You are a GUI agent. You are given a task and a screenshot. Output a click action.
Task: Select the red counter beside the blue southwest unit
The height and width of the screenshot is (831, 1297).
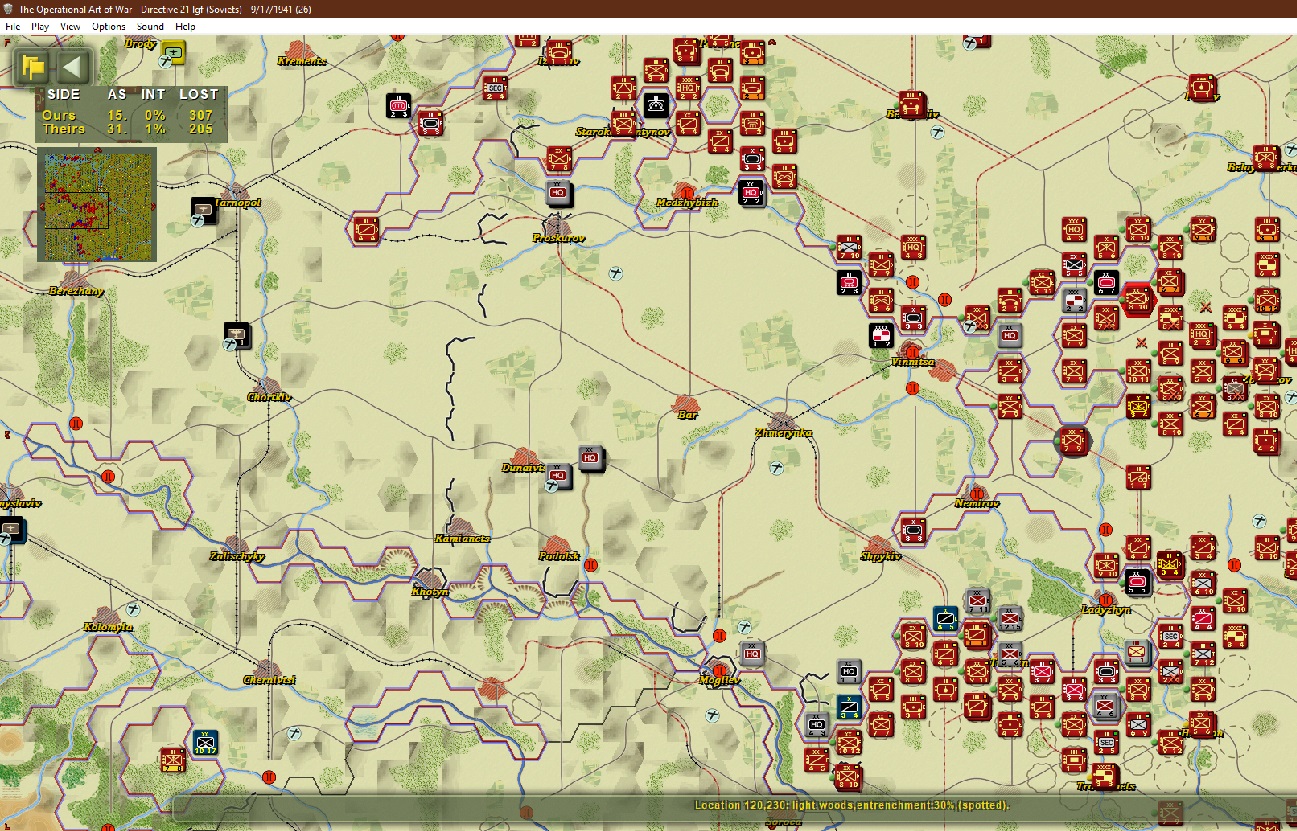tap(174, 759)
